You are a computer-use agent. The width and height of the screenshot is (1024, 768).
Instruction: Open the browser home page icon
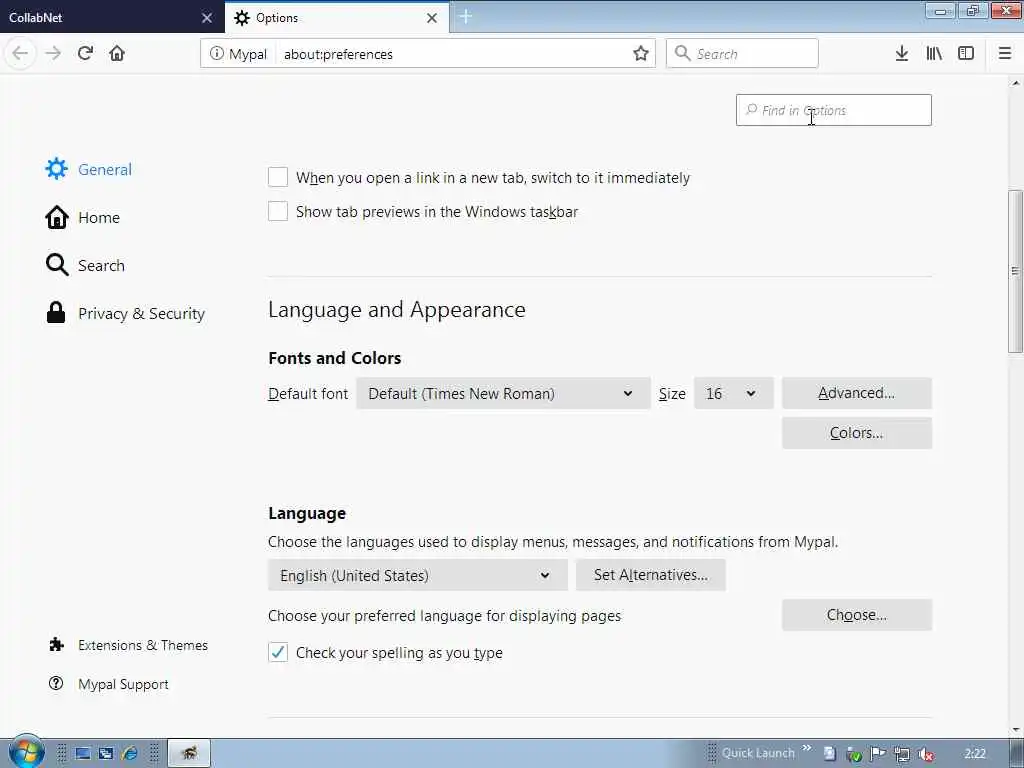coord(117,54)
